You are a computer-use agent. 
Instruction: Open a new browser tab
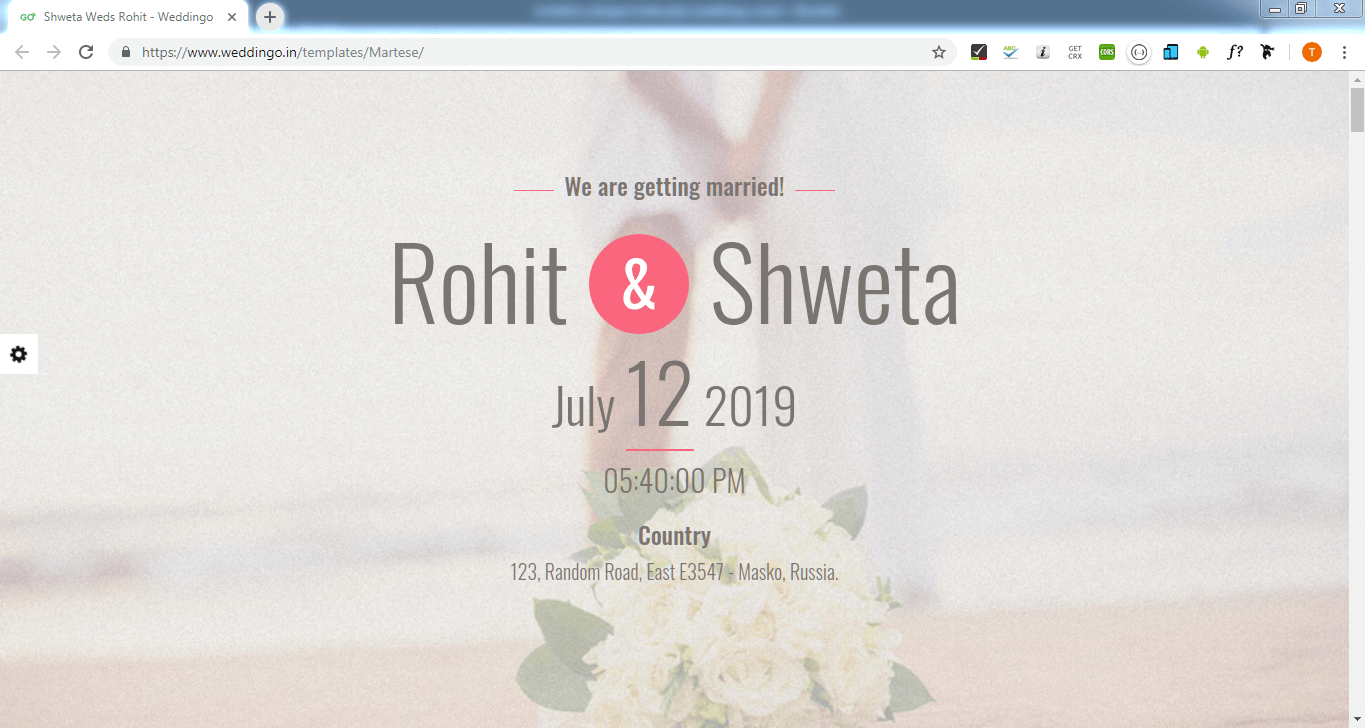(x=270, y=17)
